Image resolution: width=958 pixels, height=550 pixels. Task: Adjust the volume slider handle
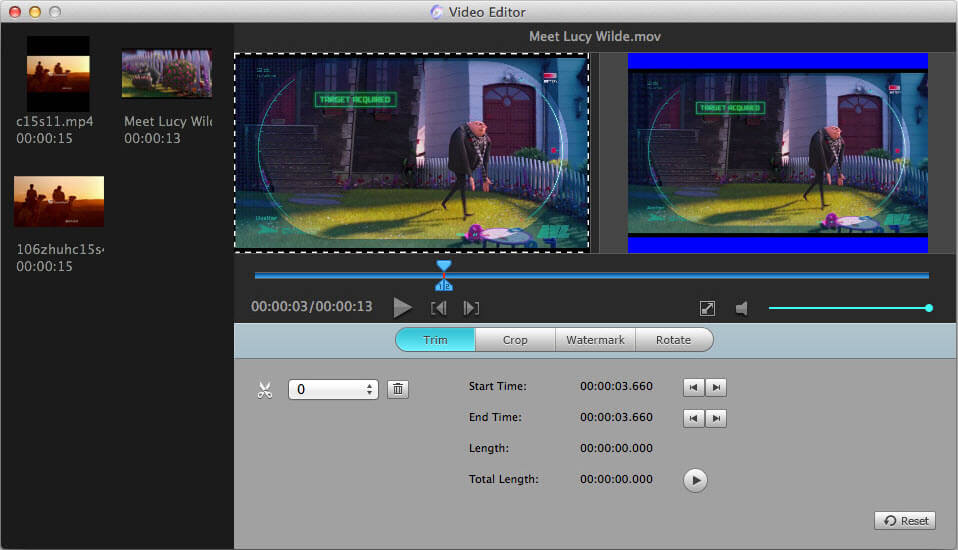(x=929, y=308)
